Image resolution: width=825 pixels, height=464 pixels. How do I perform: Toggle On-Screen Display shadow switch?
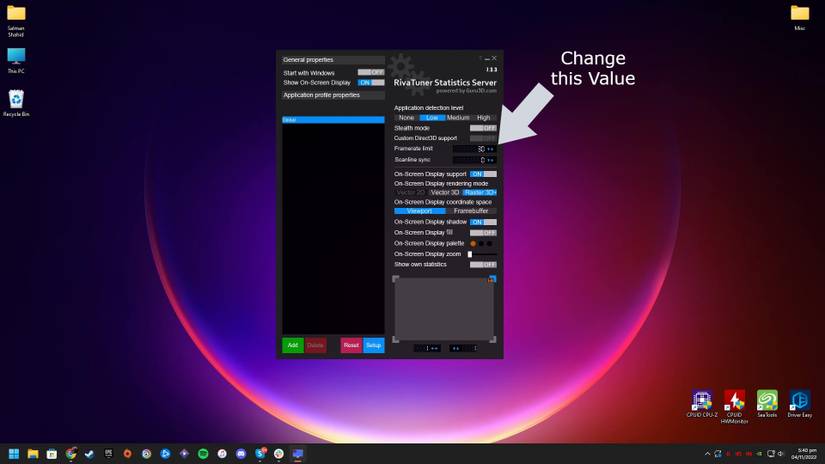pyautogui.click(x=483, y=222)
